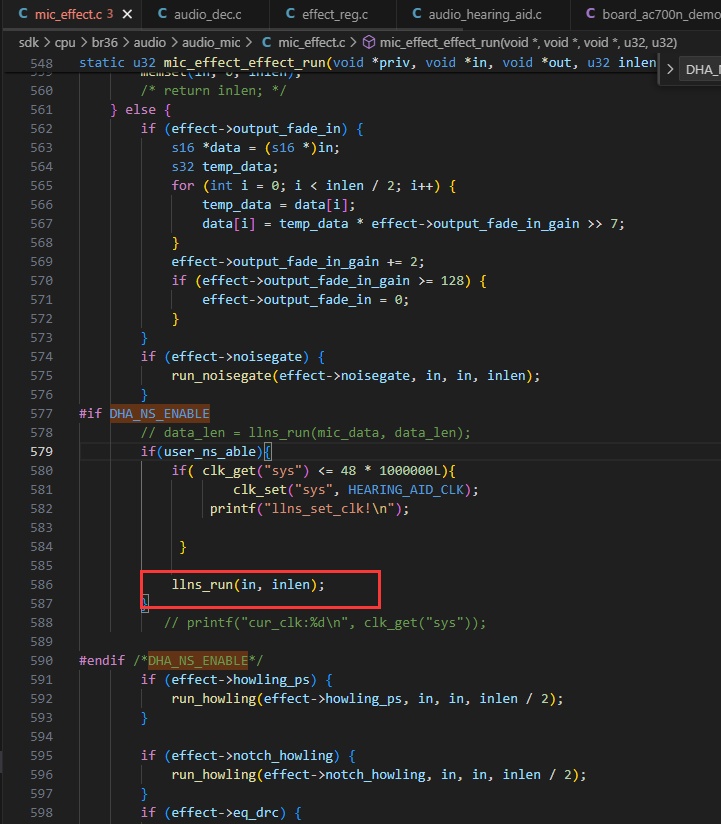Select the sdk breadcrumb segment
This screenshot has width=721, height=824.
(x=28, y=42)
